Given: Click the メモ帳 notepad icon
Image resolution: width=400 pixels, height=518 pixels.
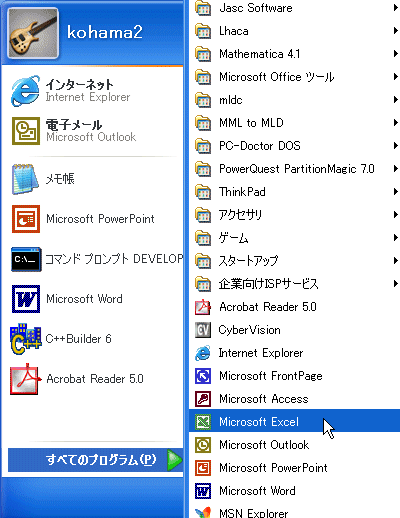Looking at the screenshot, I should coord(26,179).
